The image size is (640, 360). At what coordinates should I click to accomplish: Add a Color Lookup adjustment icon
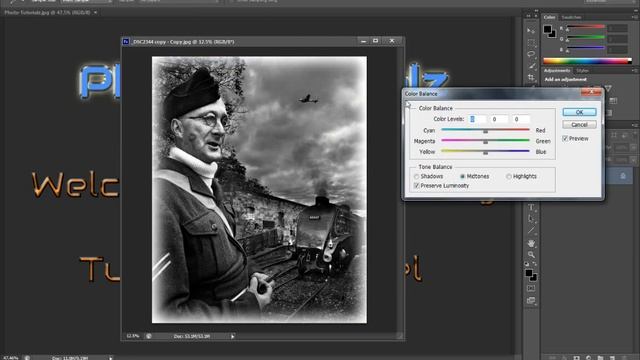click(x=613, y=101)
